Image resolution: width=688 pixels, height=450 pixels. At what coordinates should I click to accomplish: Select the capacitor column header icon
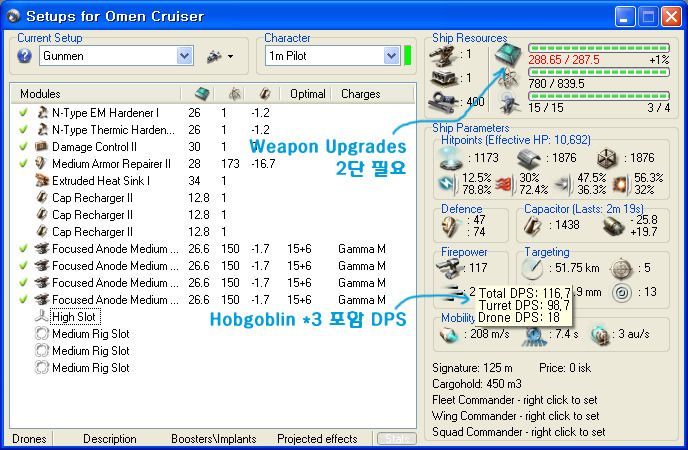point(264,93)
